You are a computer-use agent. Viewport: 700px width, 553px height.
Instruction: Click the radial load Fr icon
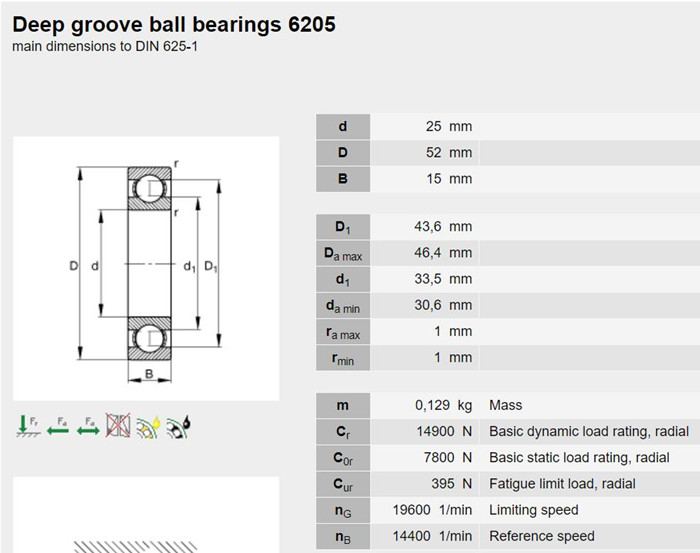25,427
